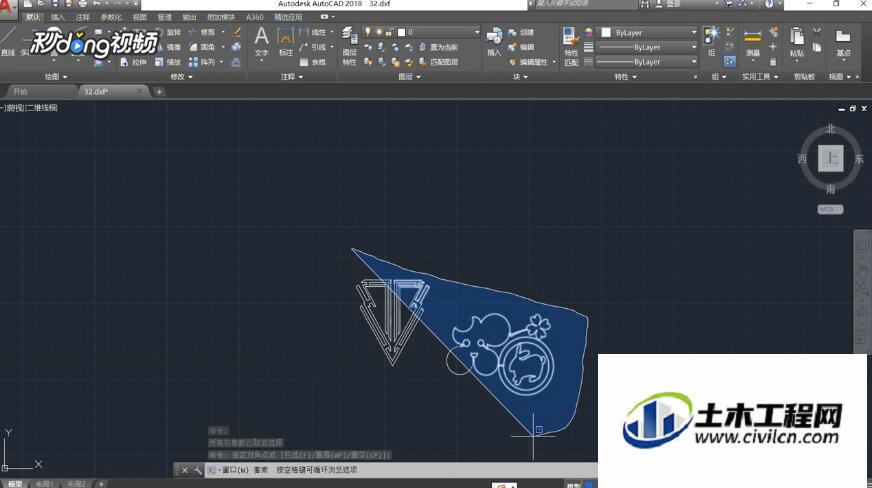Click the Linear (线性) dimension tool

tap(313, 33)
